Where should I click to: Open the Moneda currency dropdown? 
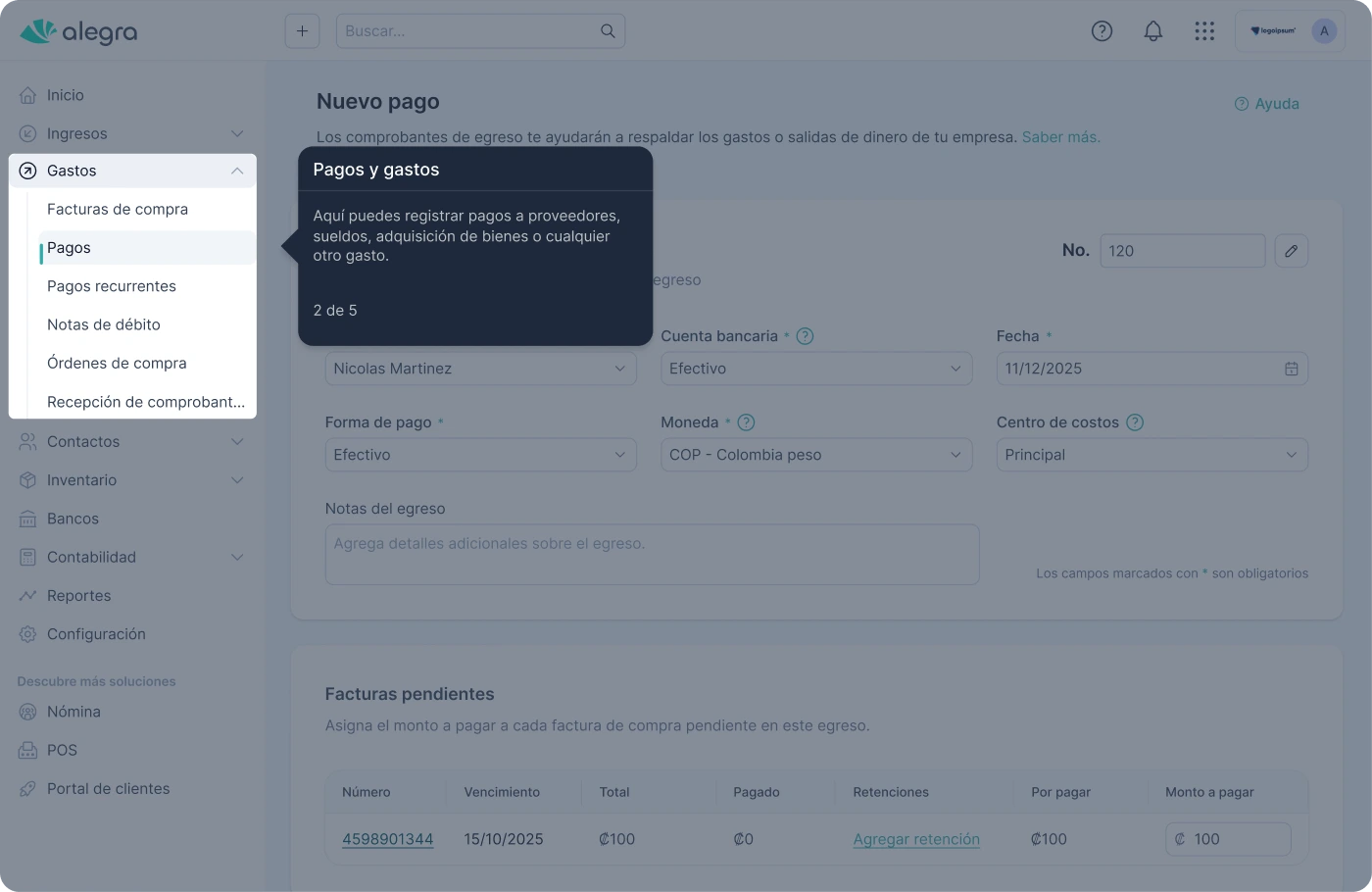[x=815, y=455]
